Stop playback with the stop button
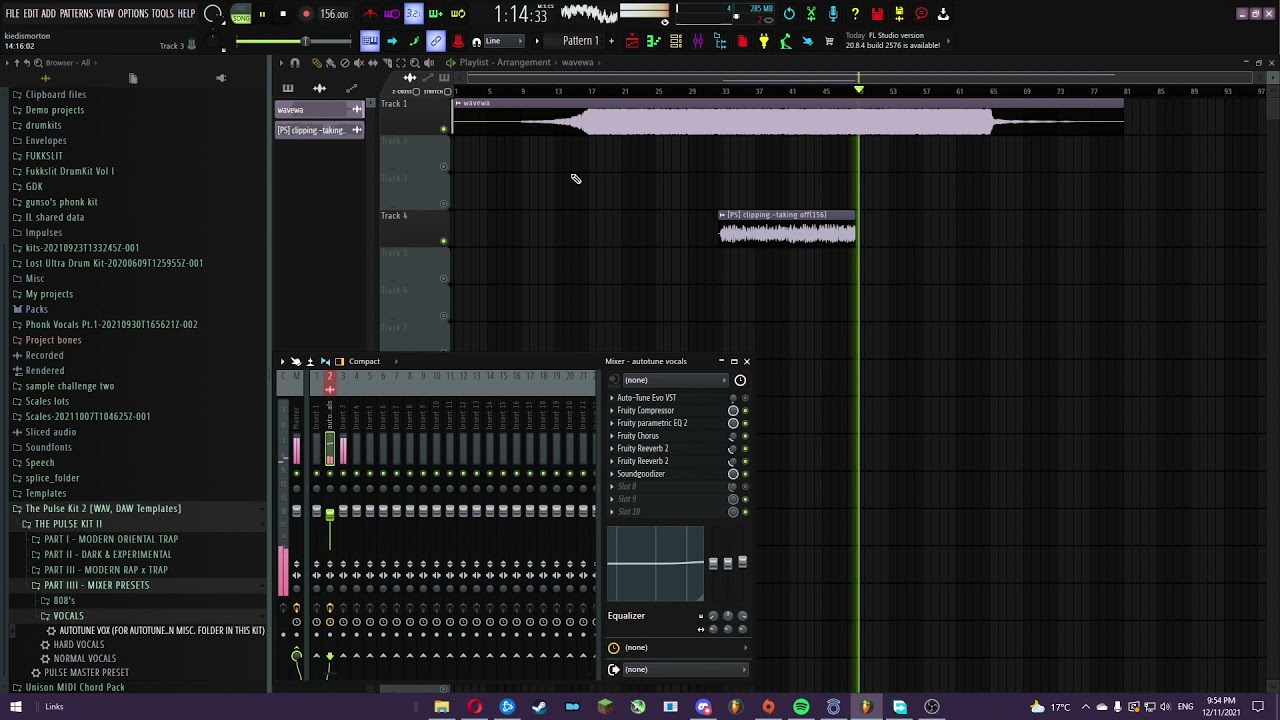The image size is (1280, 720). coord(283,14)
